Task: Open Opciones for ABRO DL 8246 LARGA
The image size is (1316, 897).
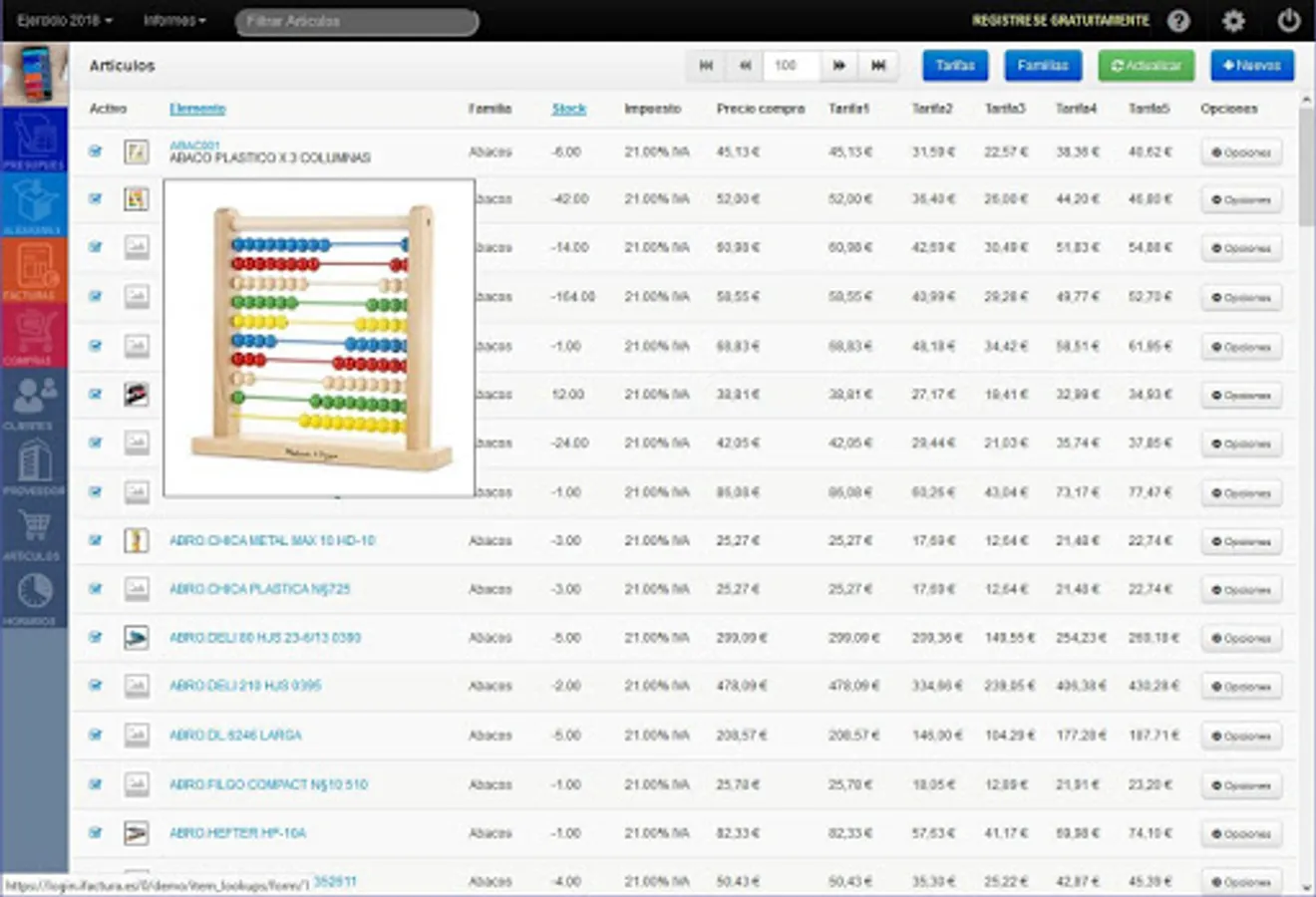Action: 1241,737
